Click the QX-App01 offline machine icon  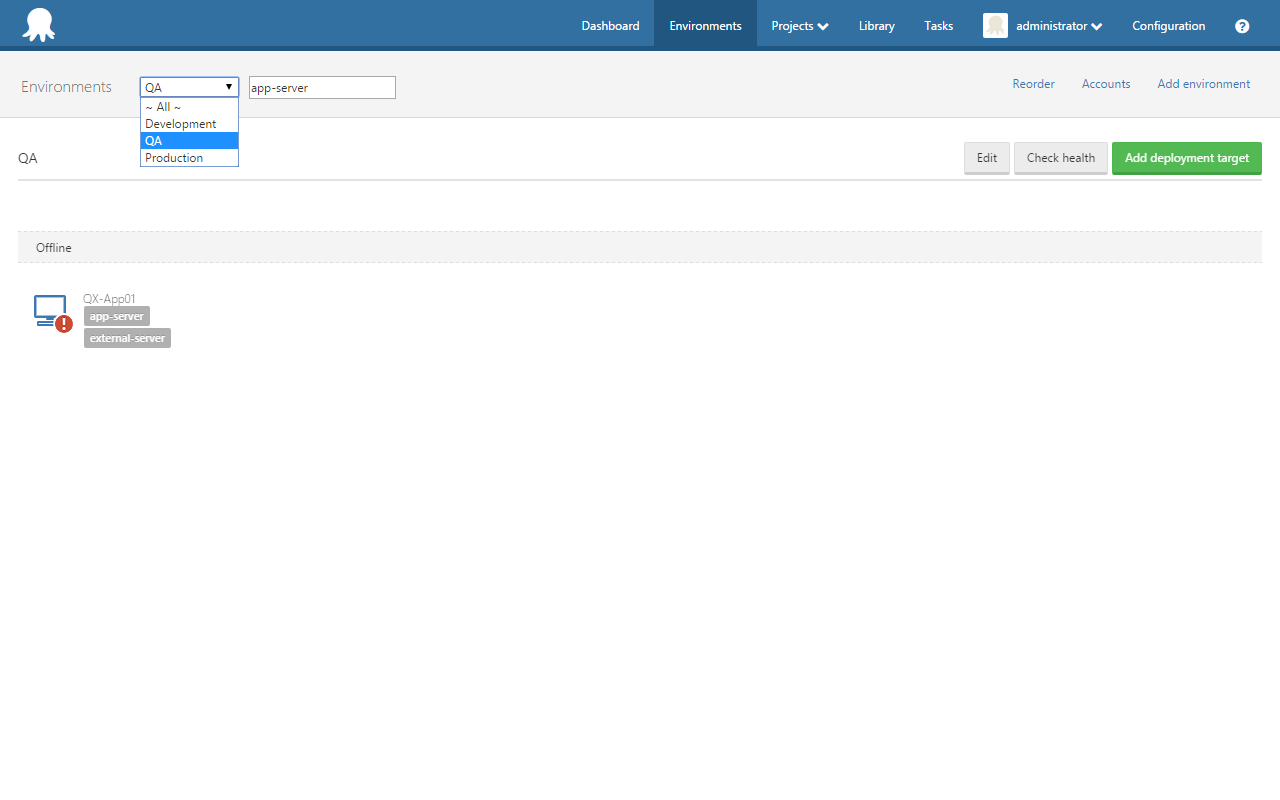pyautogui.click(x=50, y=311)
